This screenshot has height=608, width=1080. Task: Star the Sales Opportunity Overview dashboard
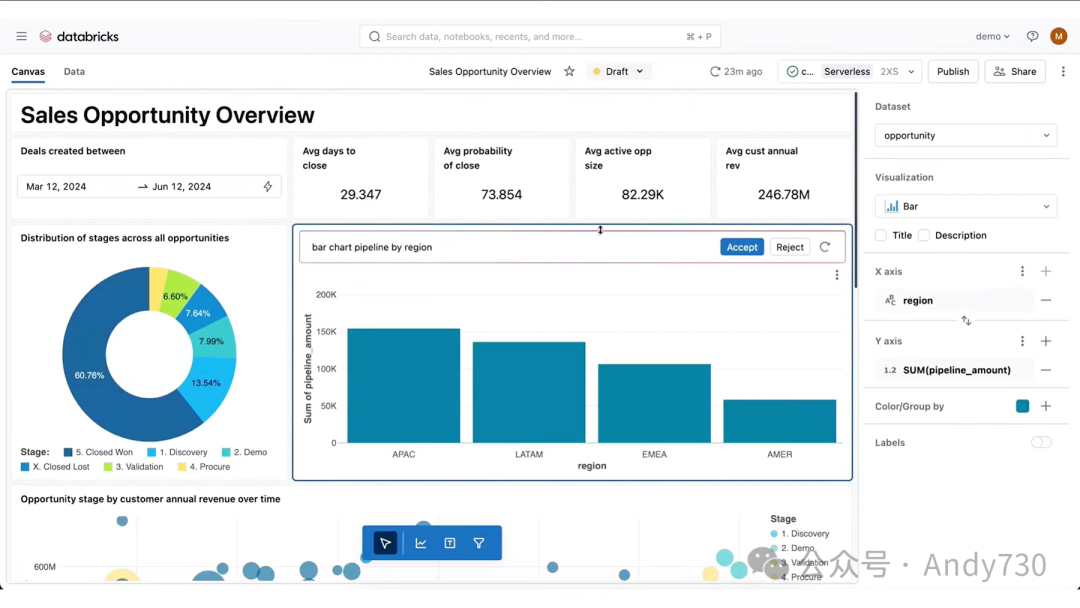tap(569, 72)
